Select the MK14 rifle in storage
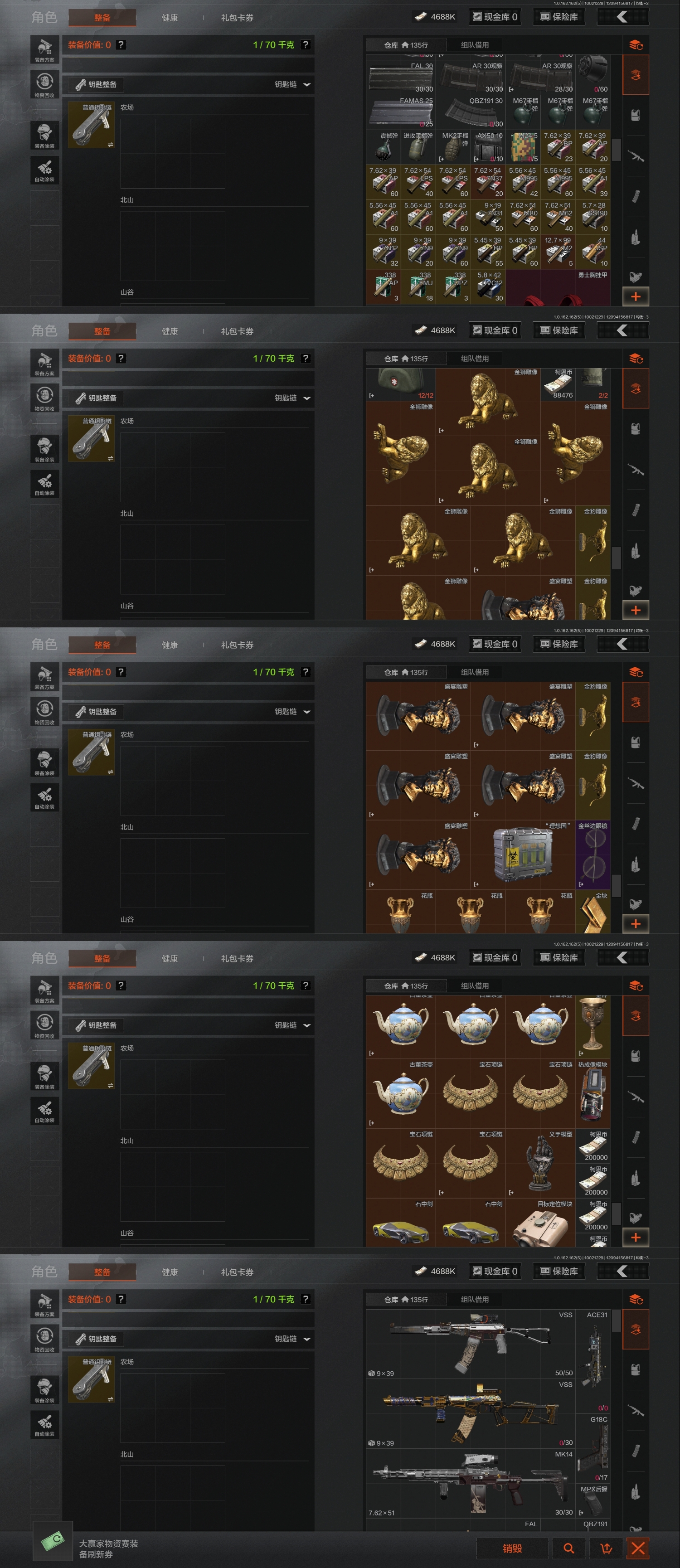 coord(471,1483)
